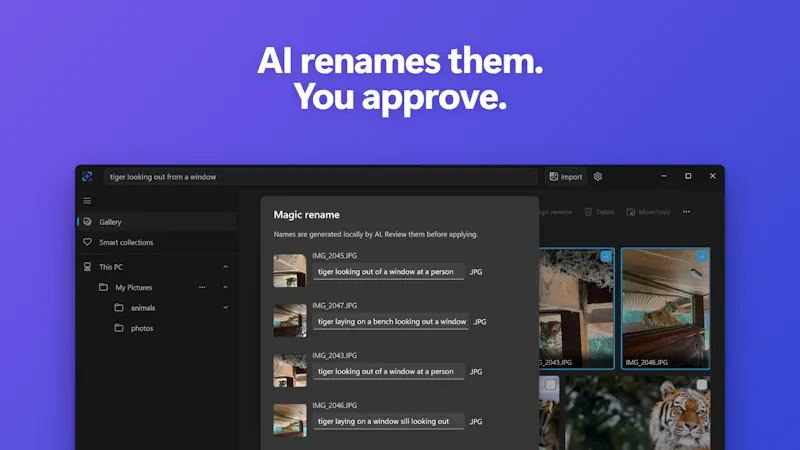Edit the new name for IMG_2046.JPG
This screenshot has width=800, height=450.
(x=388, y=421)
